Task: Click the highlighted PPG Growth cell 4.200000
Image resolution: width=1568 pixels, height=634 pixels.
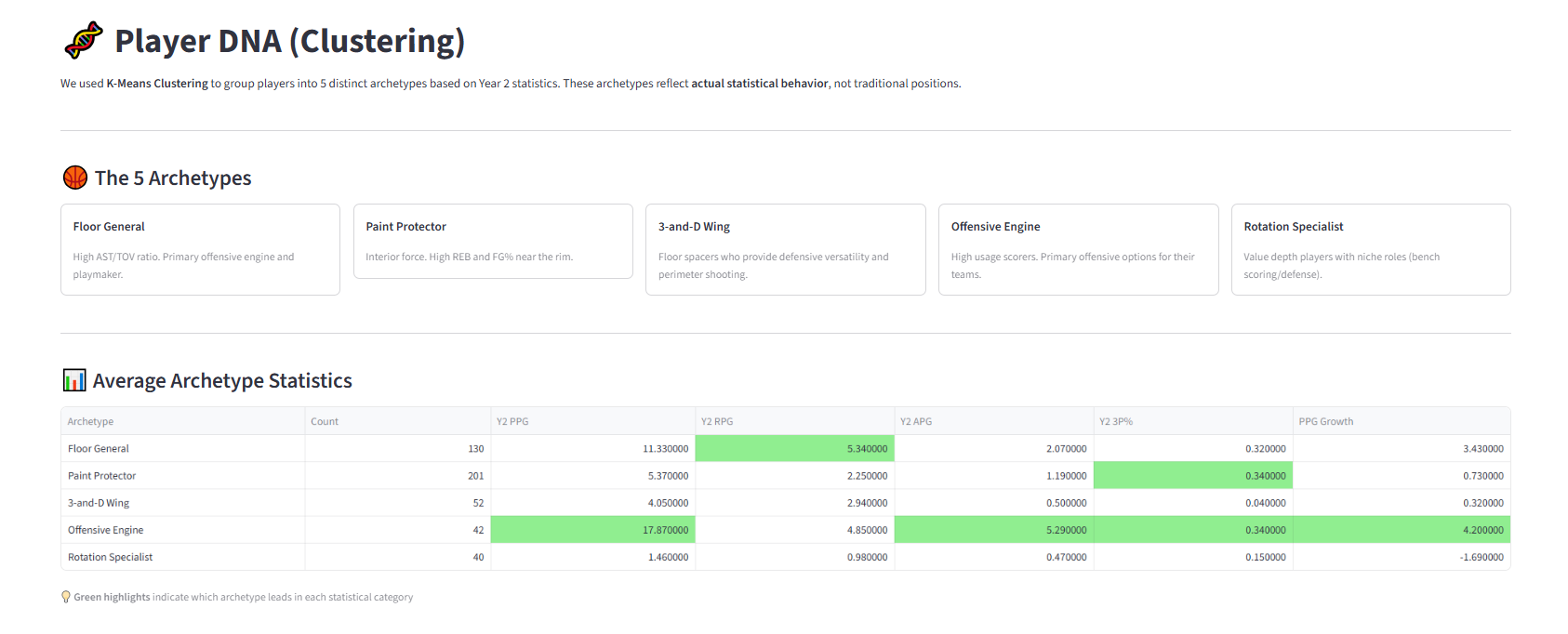Action: coord(1401,530)
